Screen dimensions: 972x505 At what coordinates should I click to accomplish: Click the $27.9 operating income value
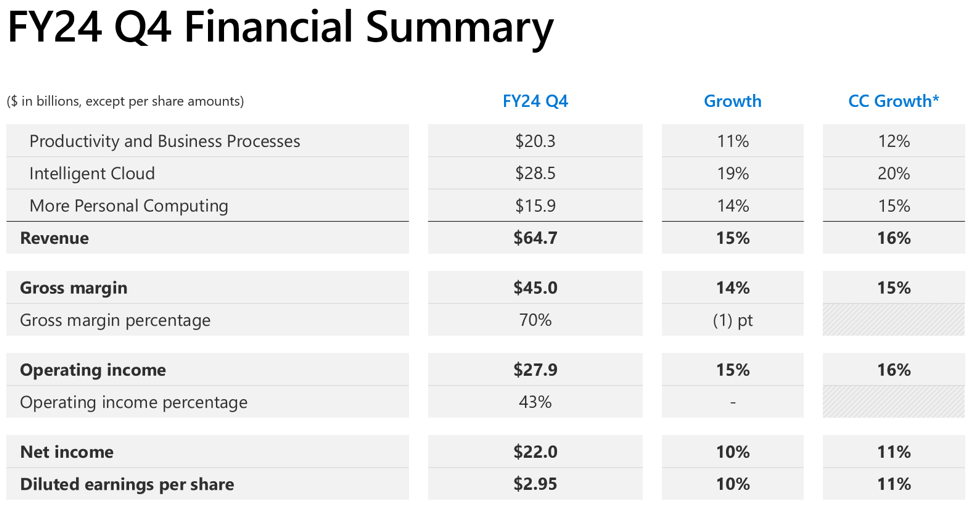[x=535, y=370]
